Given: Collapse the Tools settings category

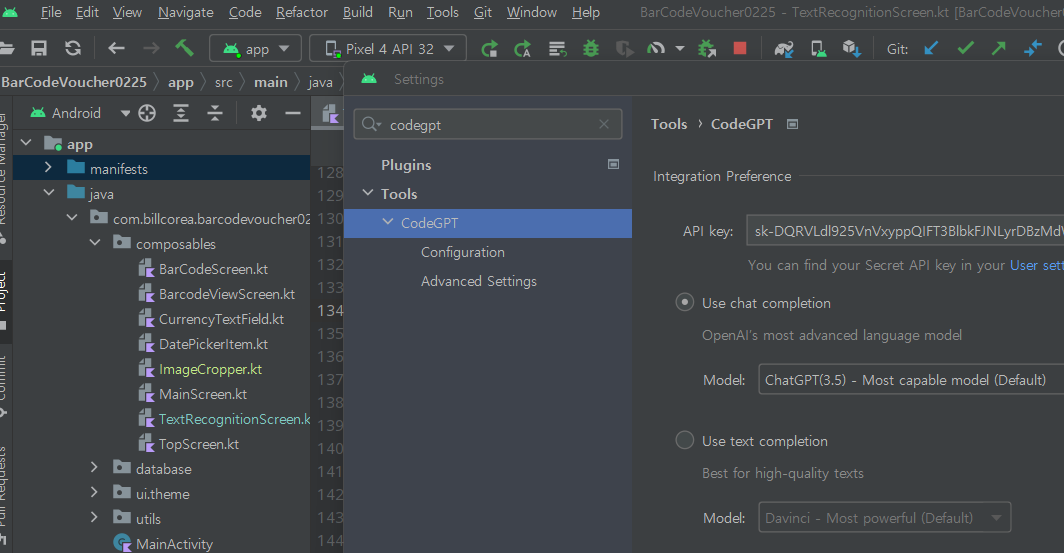Looking at the screenshot, I should pos(368,193).
